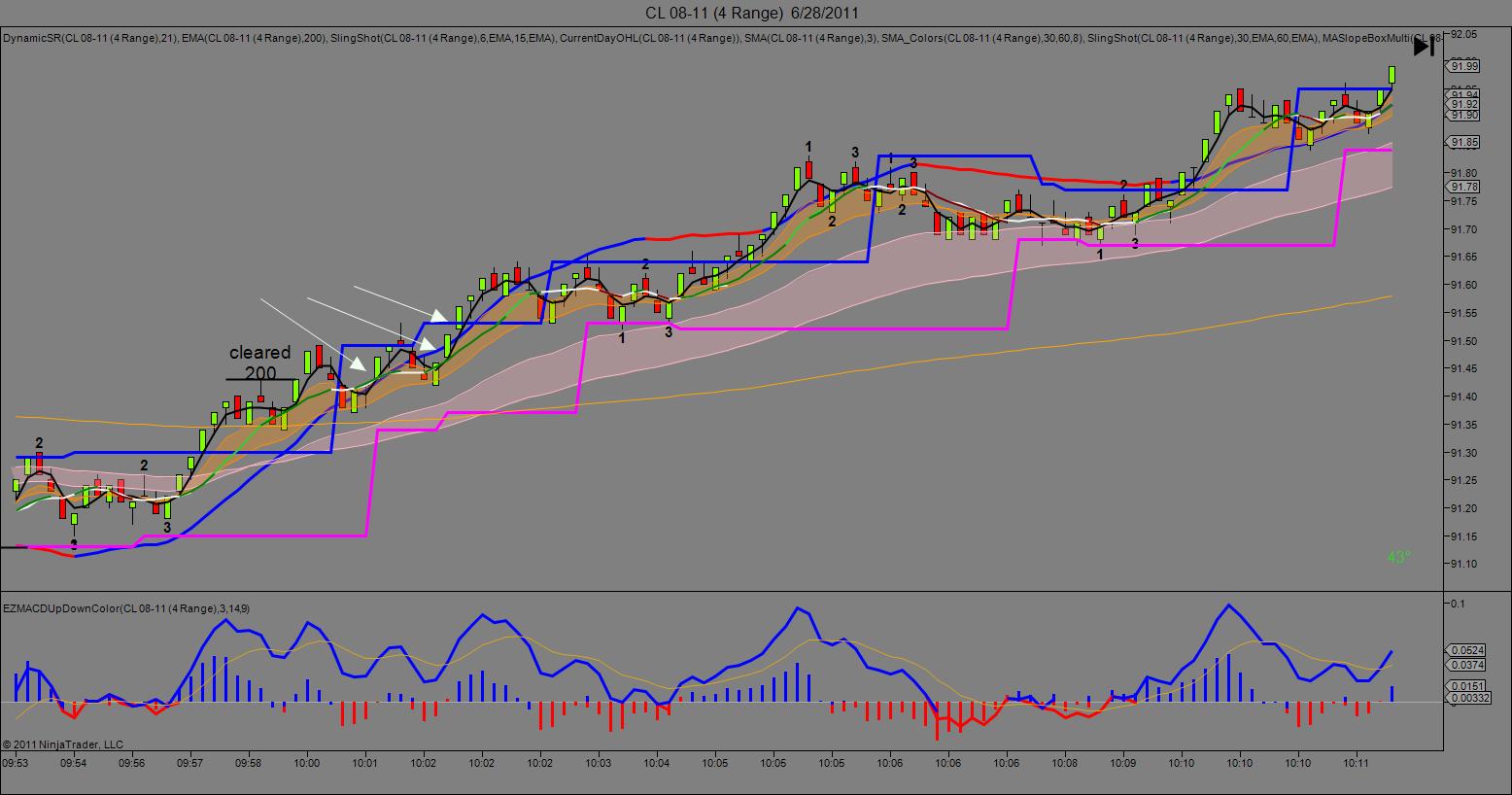
Task: Click the 10:01 time axis label
Action: coord(365,764)
